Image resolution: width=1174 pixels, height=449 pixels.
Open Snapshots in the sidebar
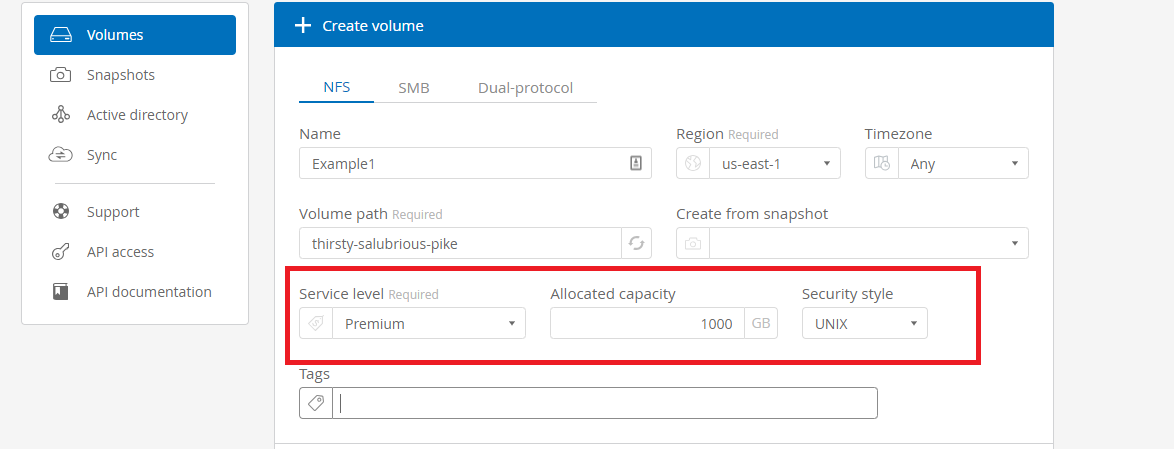(x=120, y=75)
